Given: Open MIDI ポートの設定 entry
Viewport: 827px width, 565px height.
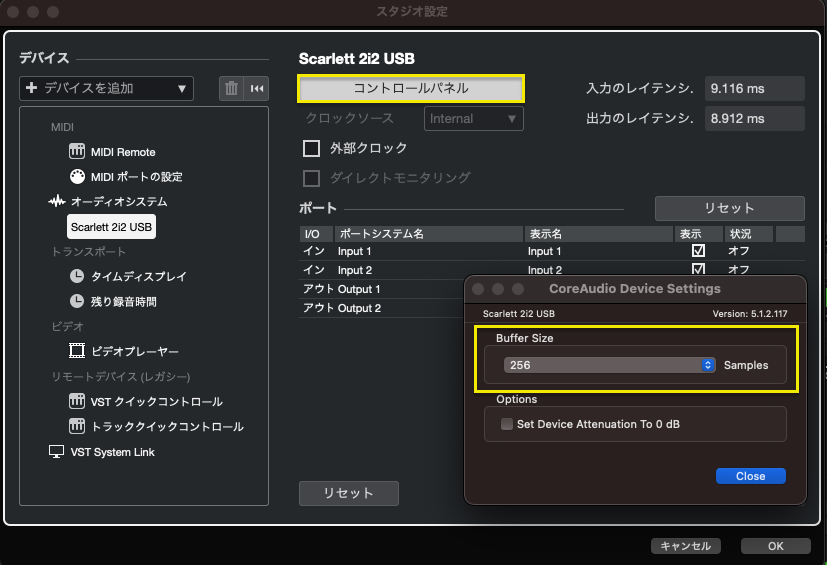Looking at the screenshot, I should point(136,177).
